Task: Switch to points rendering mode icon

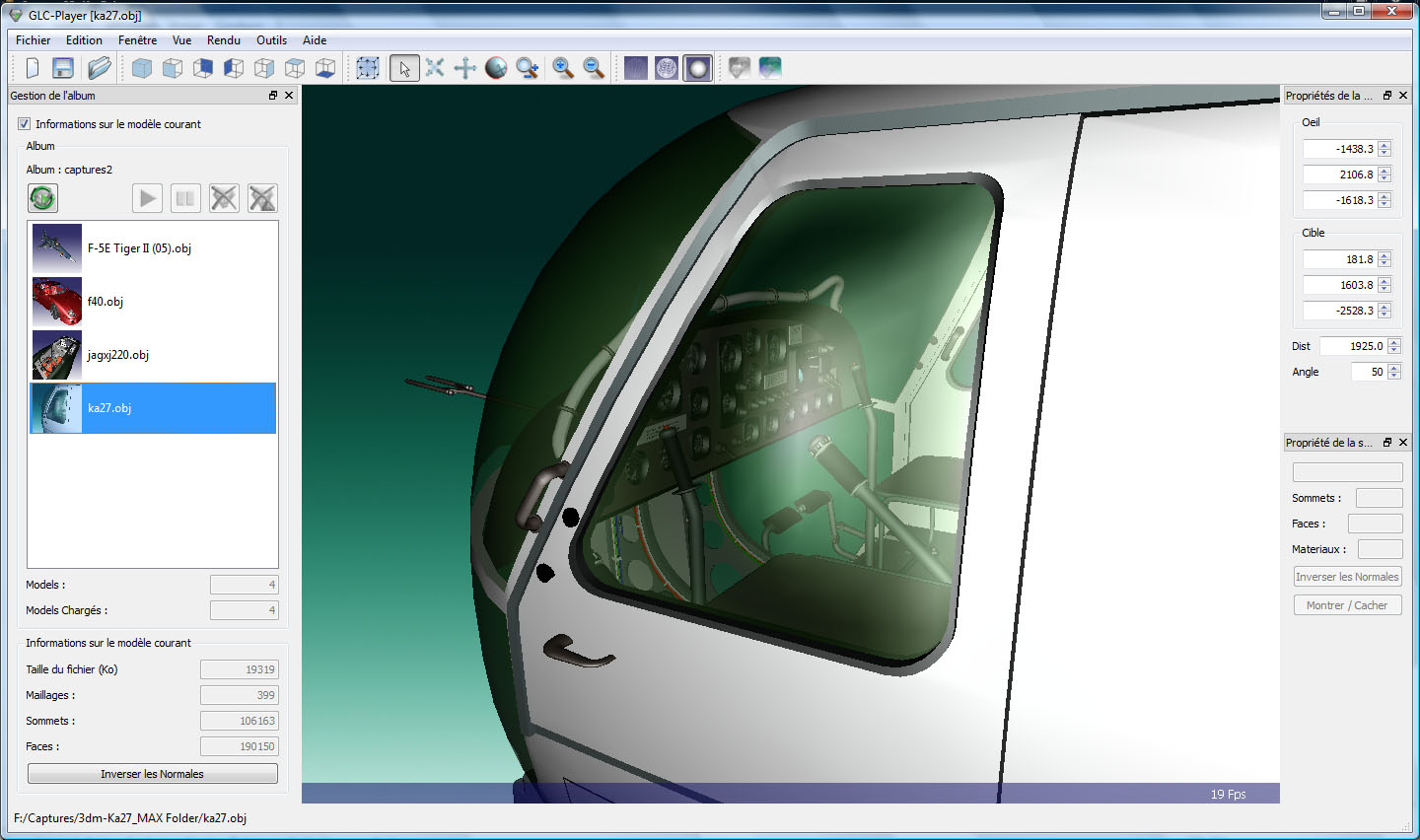Action: 636,68
